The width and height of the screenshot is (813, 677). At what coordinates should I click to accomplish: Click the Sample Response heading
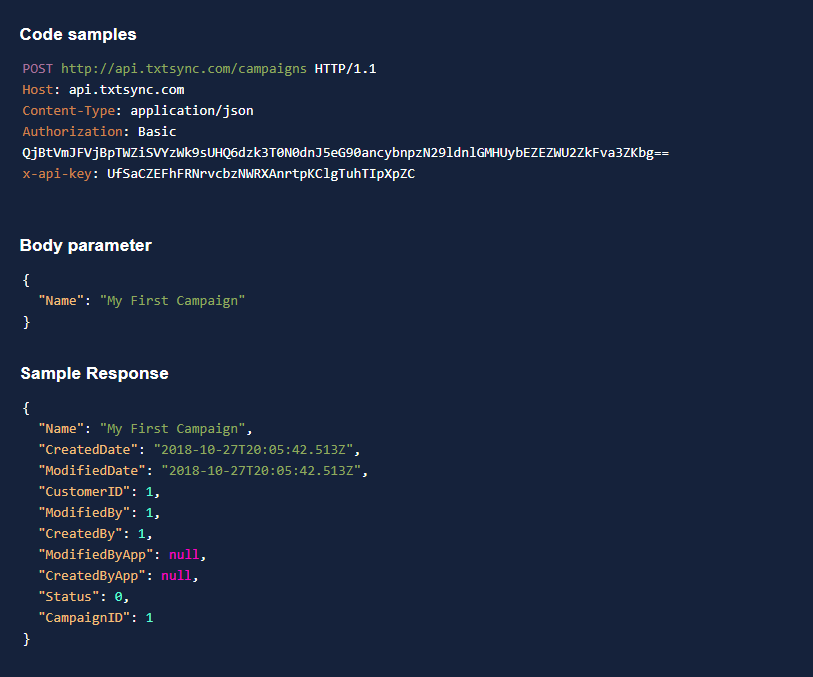pyautogui.click(x=95, y=373)
